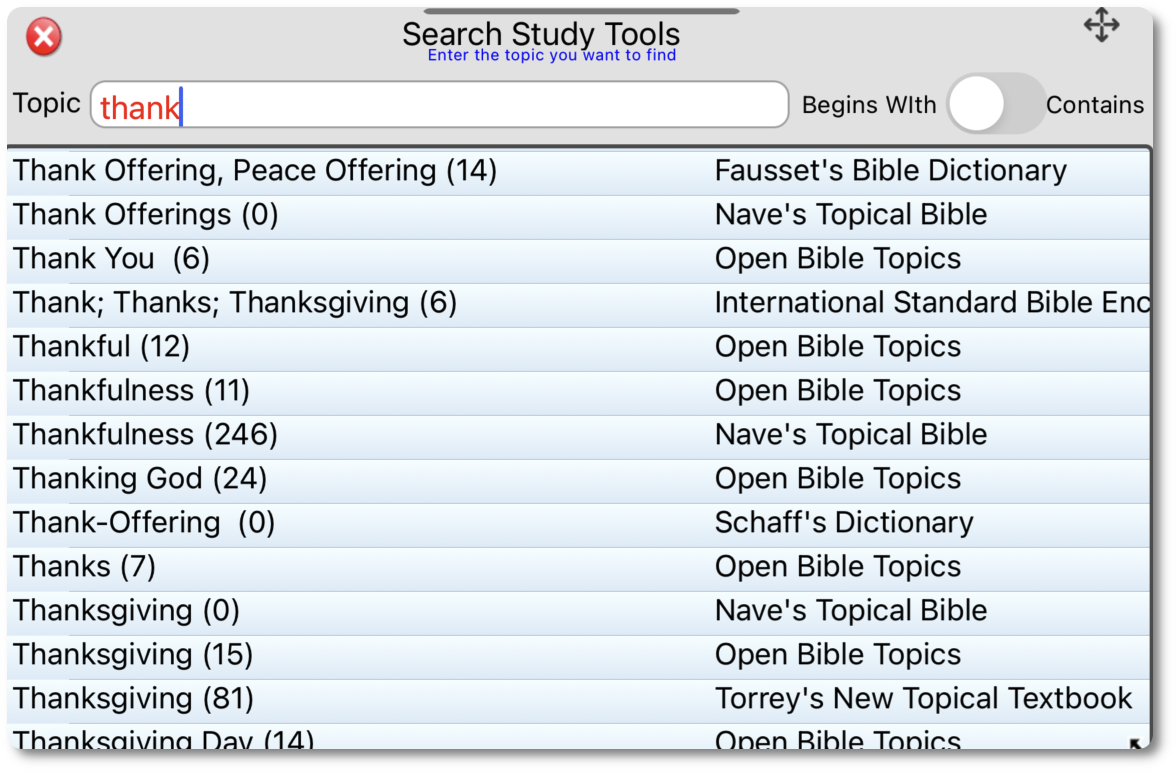
Task: Select Thank Offerings (0) topic
Action: pos(146,215)
